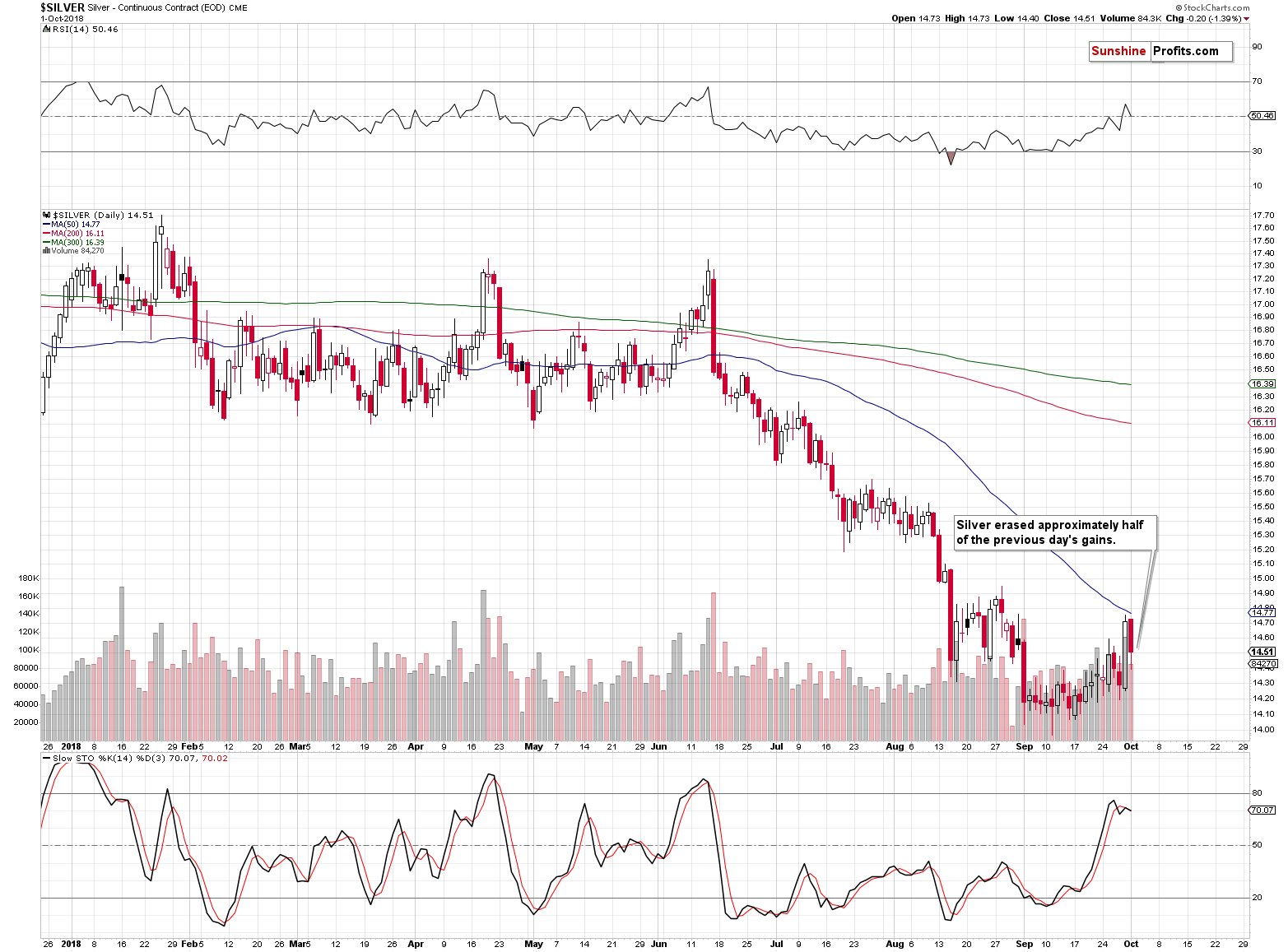Click the 14.77 price tag on right axis
1288x952 pixels.
coord(1262,612)
